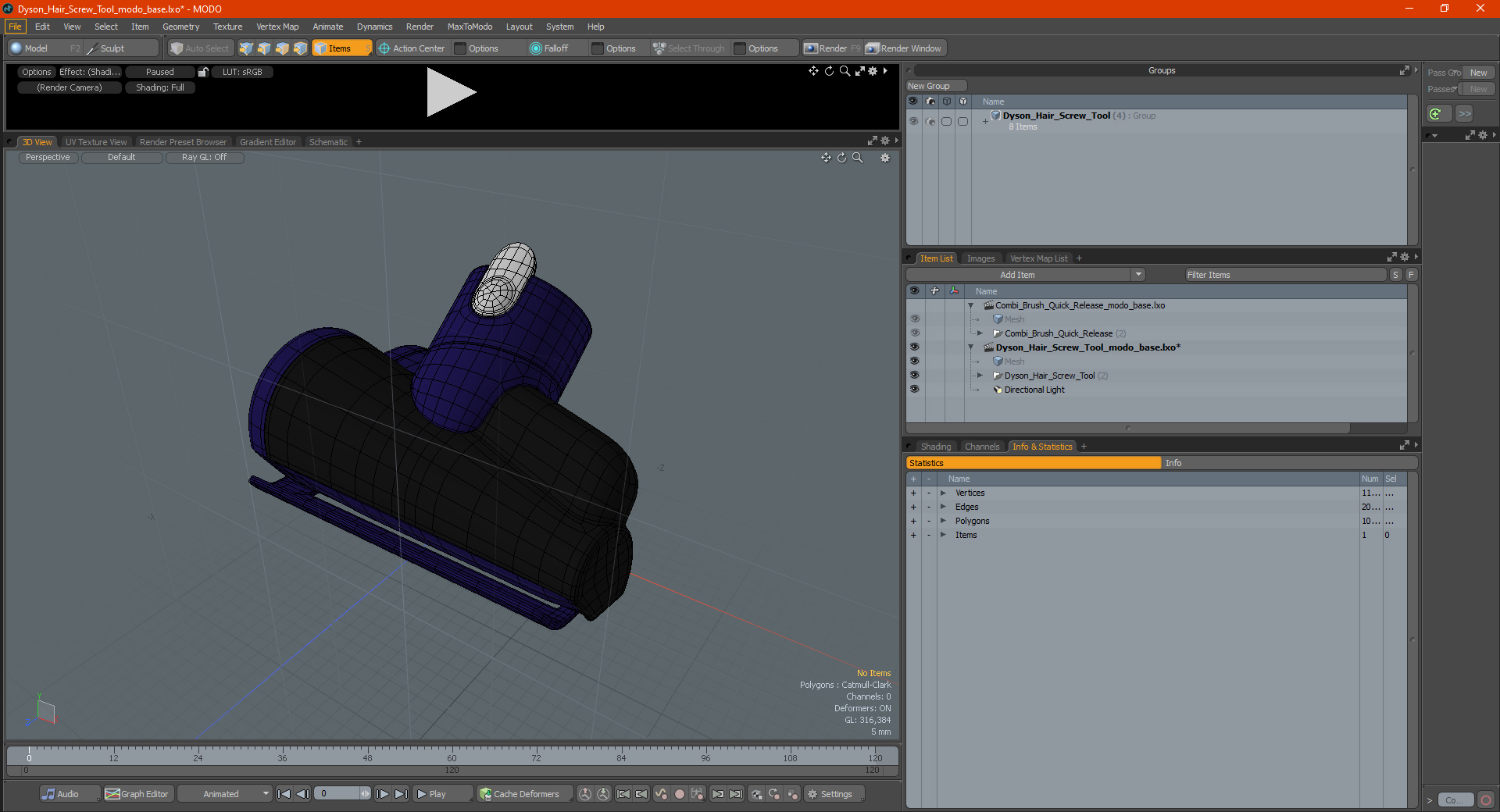1500x812 pixels.
Task: Click the Render Window icon button
Action: tap(905, 48)
